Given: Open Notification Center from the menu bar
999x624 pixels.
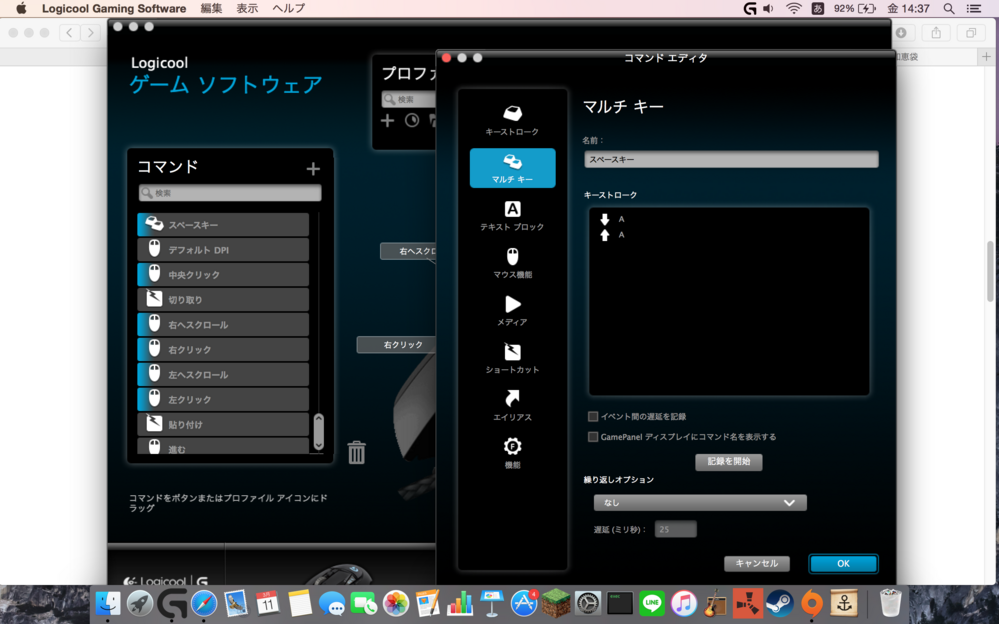Looking at the screenshot, I should (x=974, y=8).
